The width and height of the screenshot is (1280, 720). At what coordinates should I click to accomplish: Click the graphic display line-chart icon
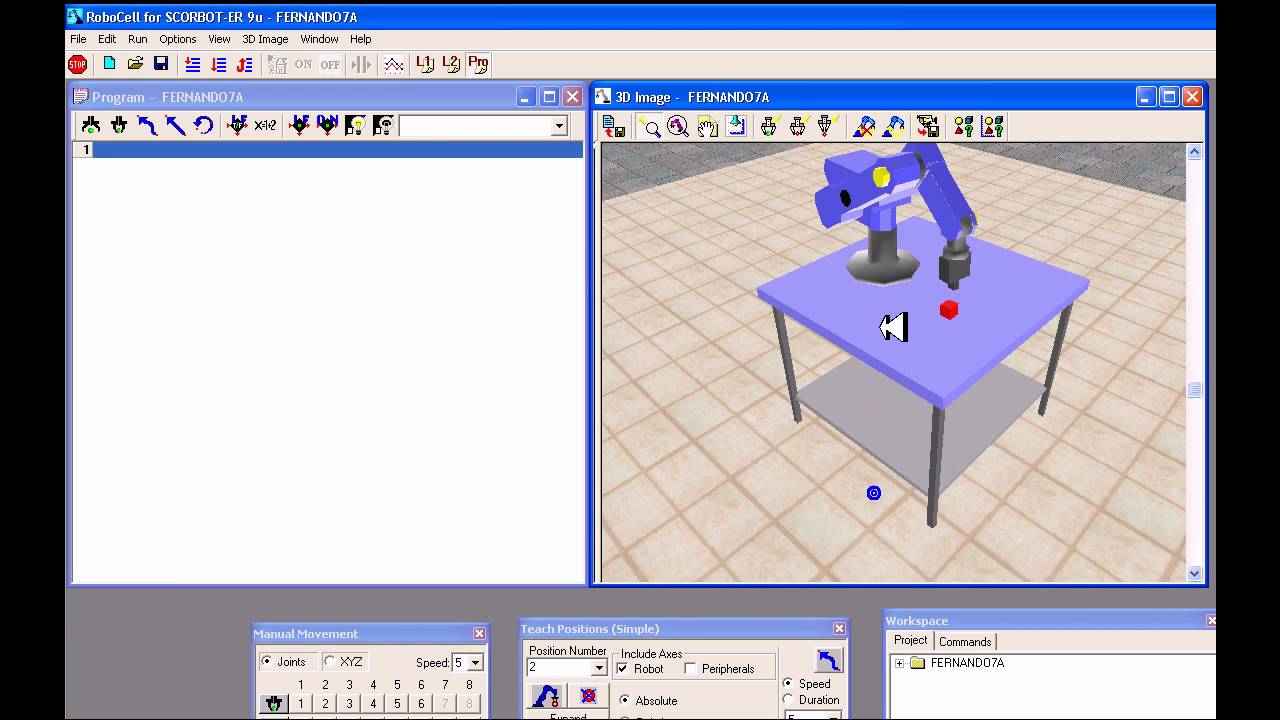(x=394, y=64)
